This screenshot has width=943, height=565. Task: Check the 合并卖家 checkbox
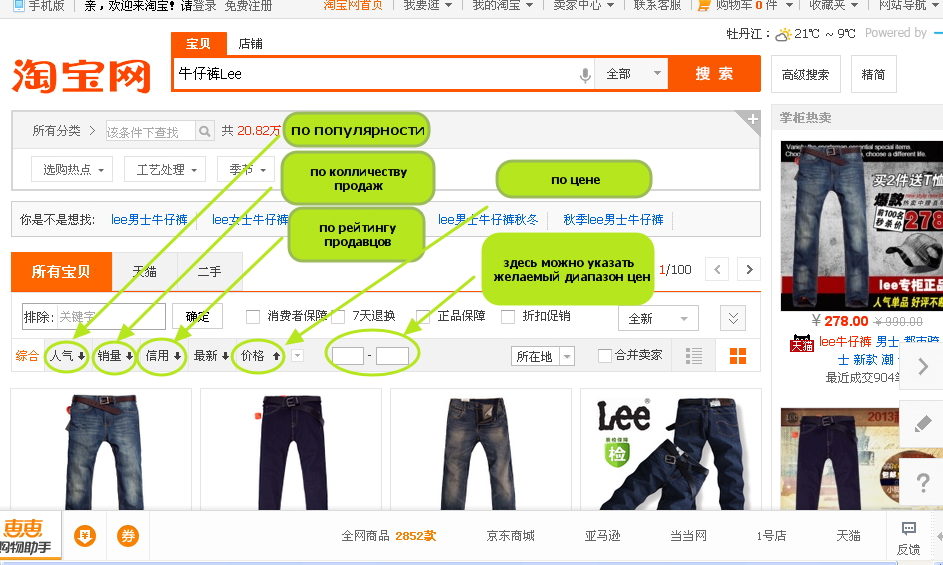click(604, 356)
